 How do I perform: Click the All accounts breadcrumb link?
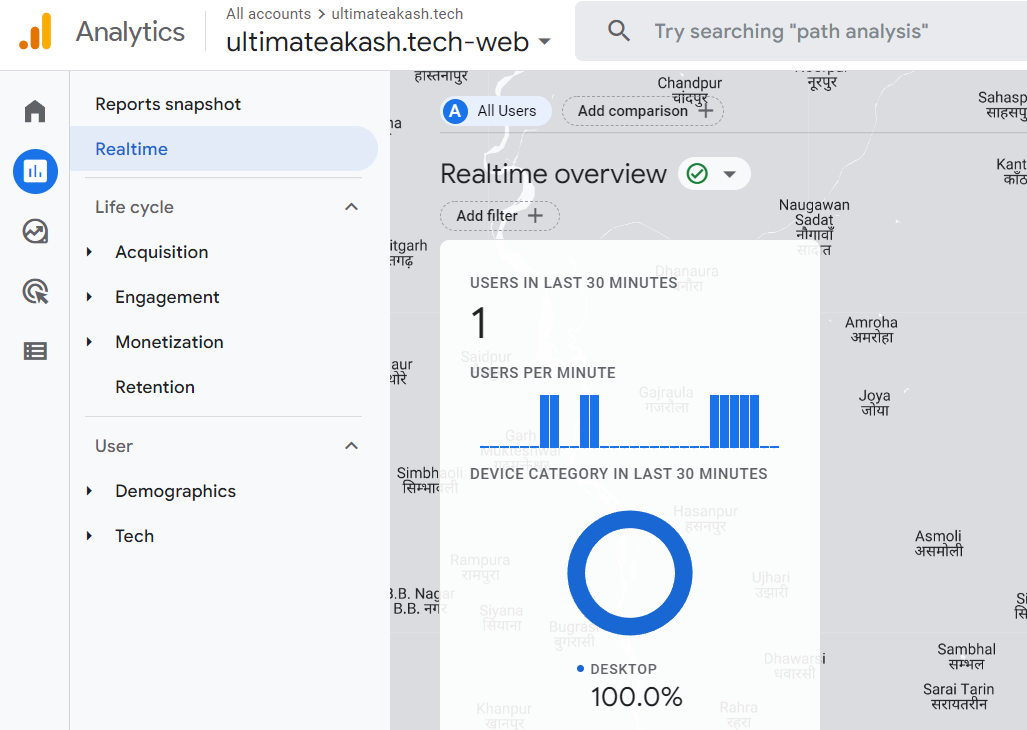pyautogui.click(x=268, y=14)
